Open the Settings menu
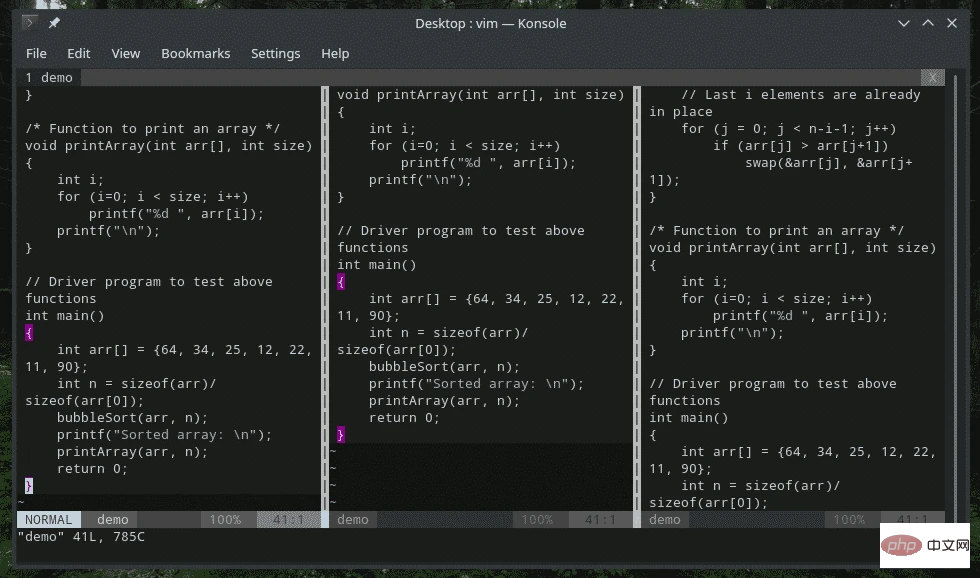 275,53
